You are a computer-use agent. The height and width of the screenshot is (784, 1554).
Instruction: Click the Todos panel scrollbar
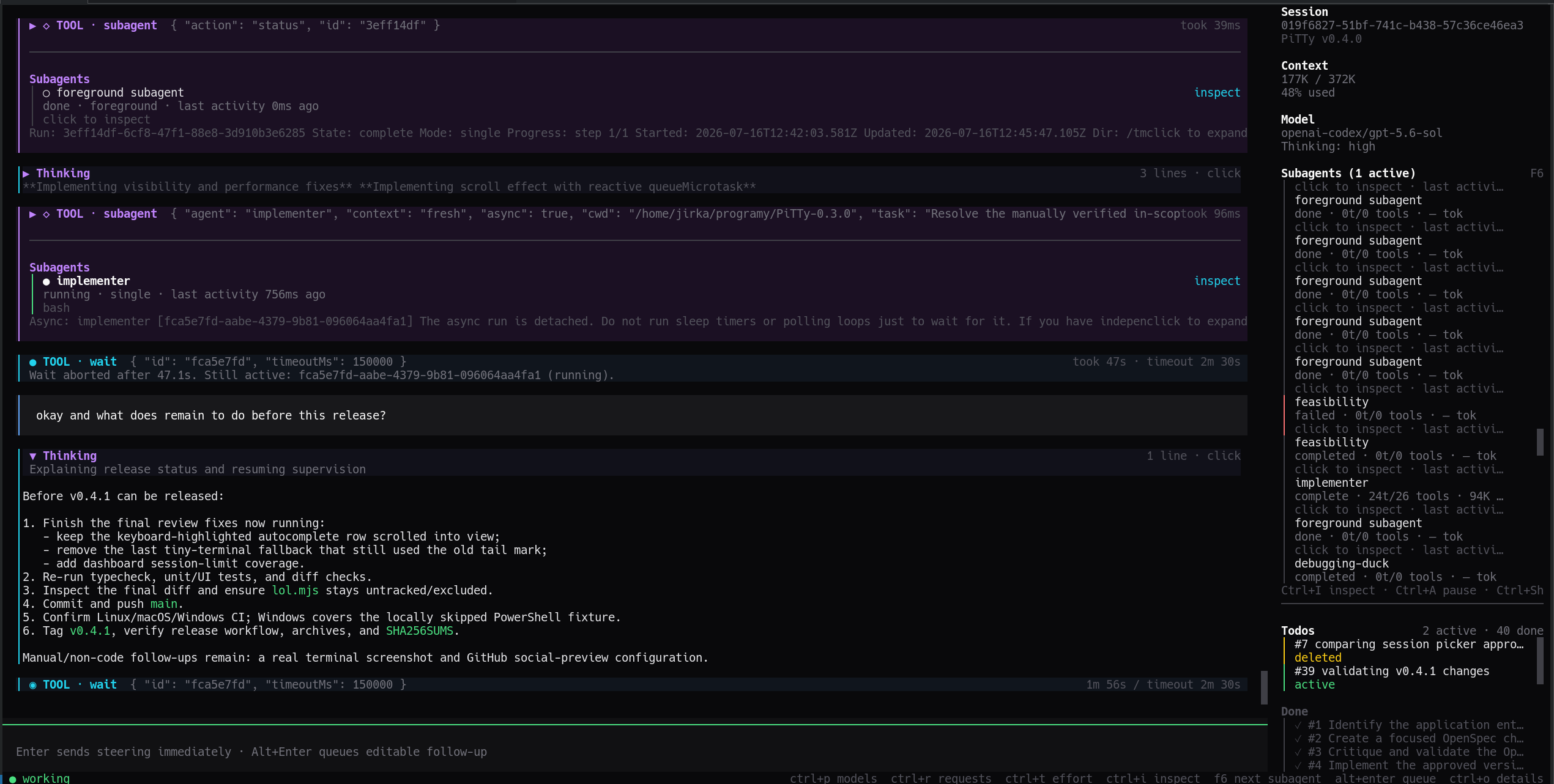1540,661
